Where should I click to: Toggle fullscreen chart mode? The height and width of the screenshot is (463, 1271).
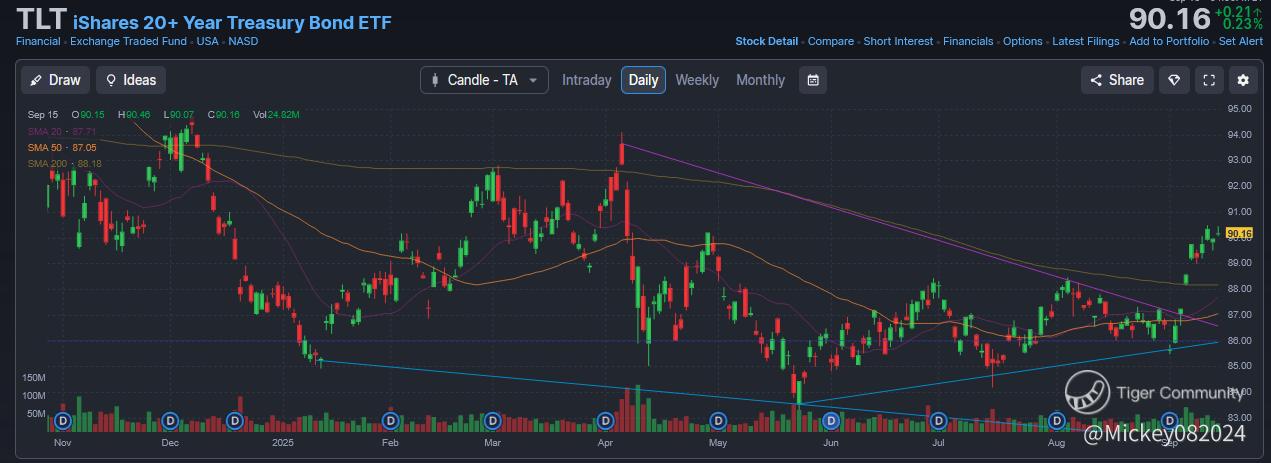[1209, 80]
